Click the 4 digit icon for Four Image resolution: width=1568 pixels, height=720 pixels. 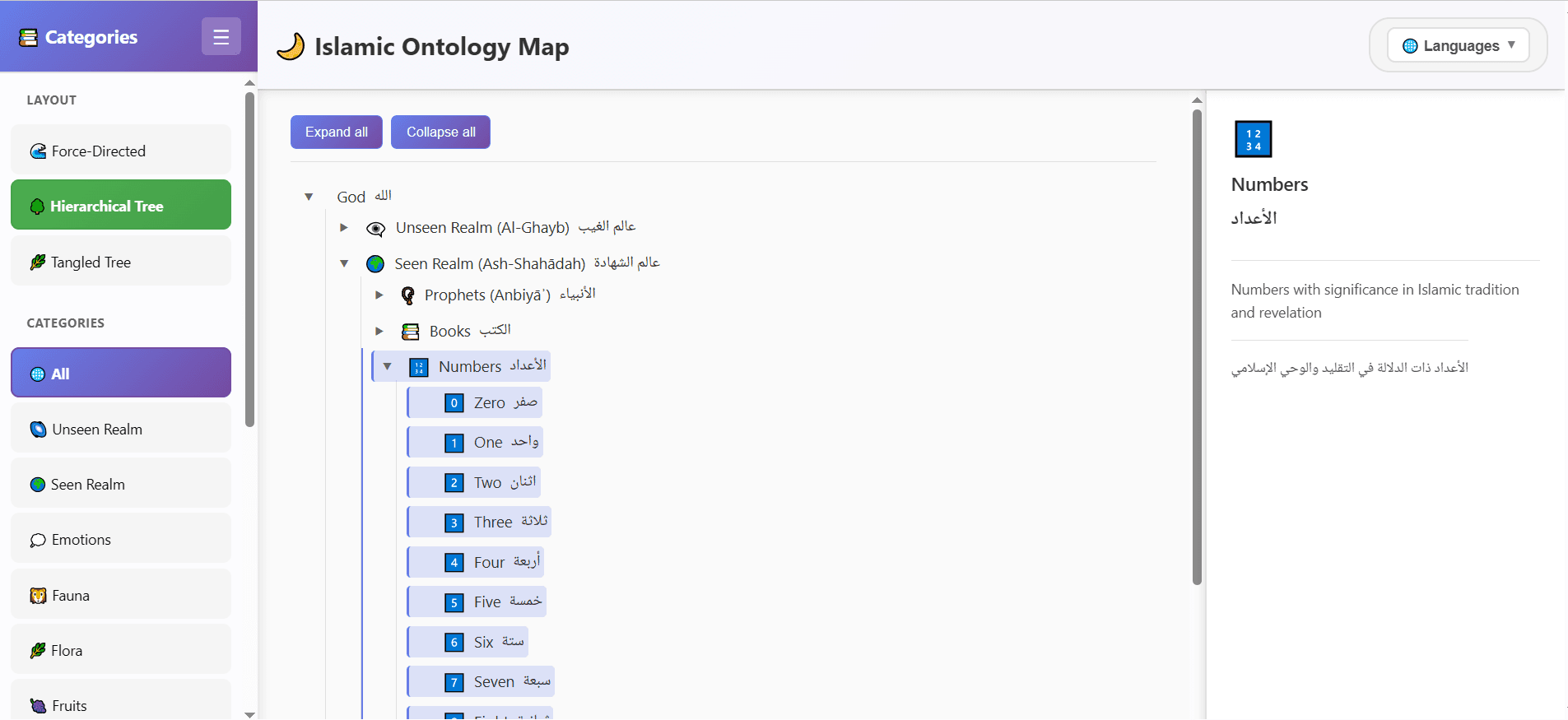454,563
